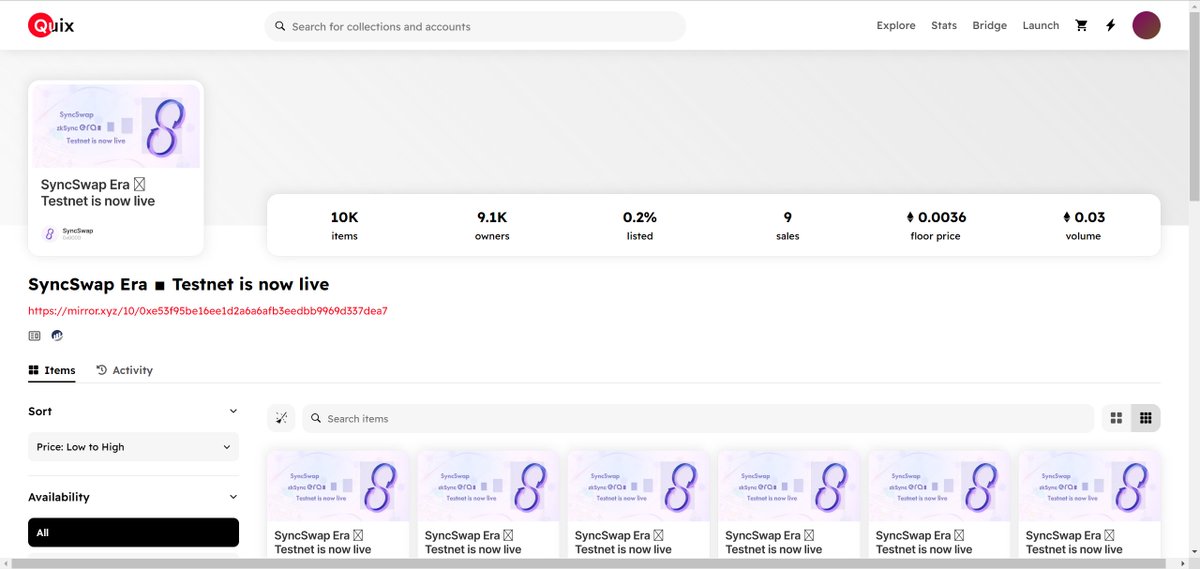Open the mirror.xyz collection link
The width and height of the screenshot is (1200, 569).
[208, 311]
